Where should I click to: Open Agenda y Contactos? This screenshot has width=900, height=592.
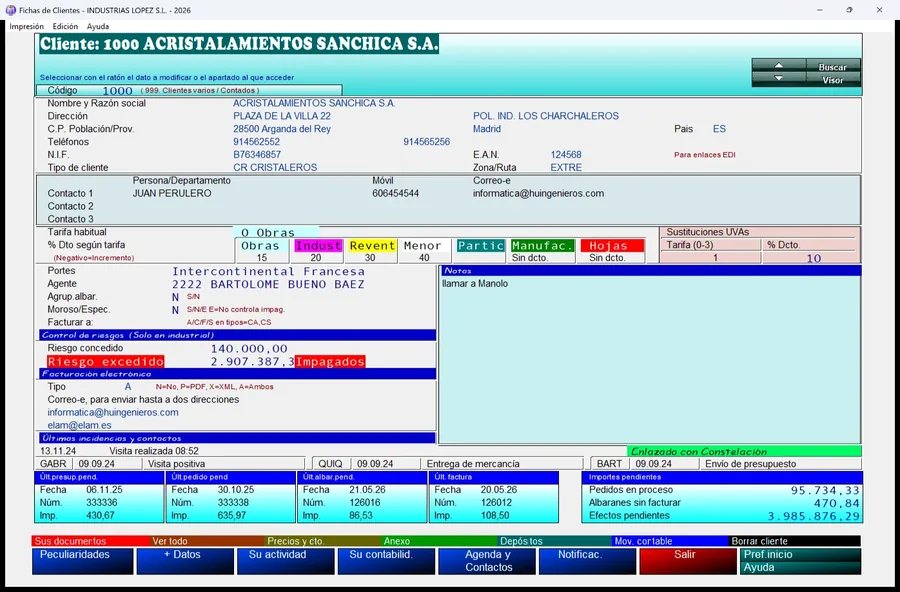pyautogui.click(x=487, y=561)
